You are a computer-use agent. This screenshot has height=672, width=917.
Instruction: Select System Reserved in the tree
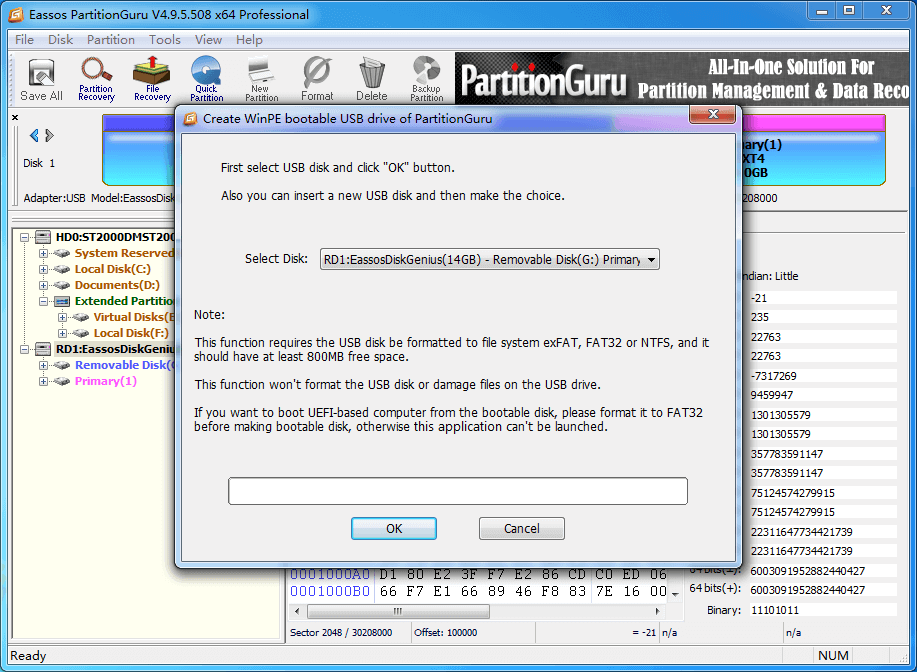coord(125,253)
